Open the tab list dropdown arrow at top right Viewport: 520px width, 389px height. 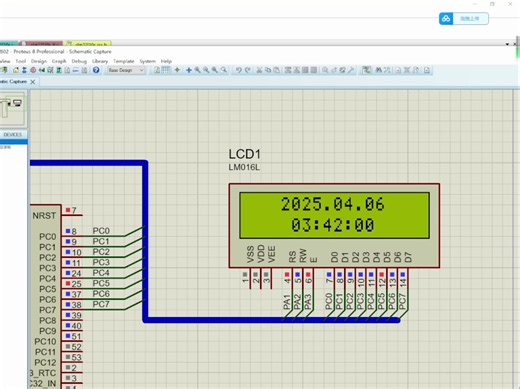pos(507,44)
